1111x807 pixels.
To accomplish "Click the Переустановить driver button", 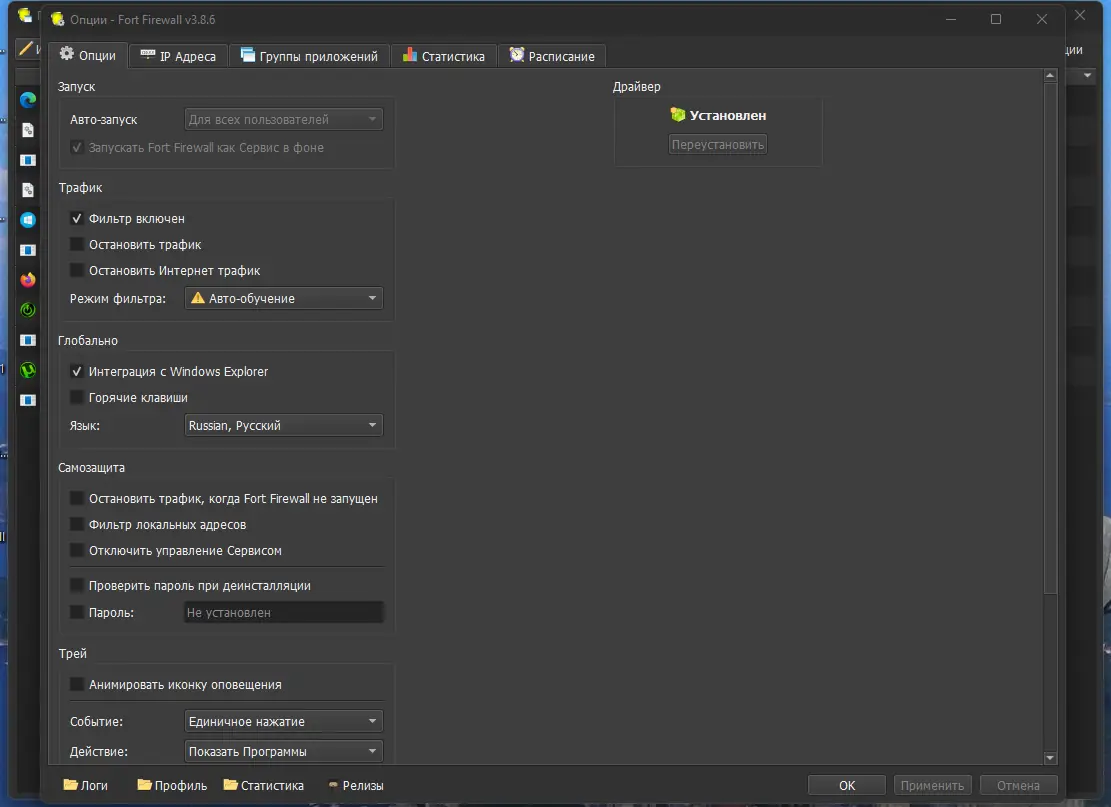I will pos(718,145).
